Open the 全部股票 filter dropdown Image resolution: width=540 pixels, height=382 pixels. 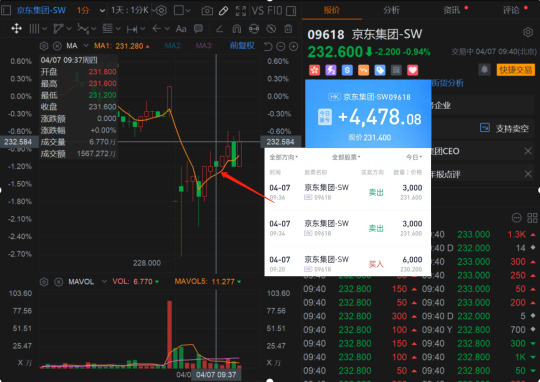tap(346, 157)
